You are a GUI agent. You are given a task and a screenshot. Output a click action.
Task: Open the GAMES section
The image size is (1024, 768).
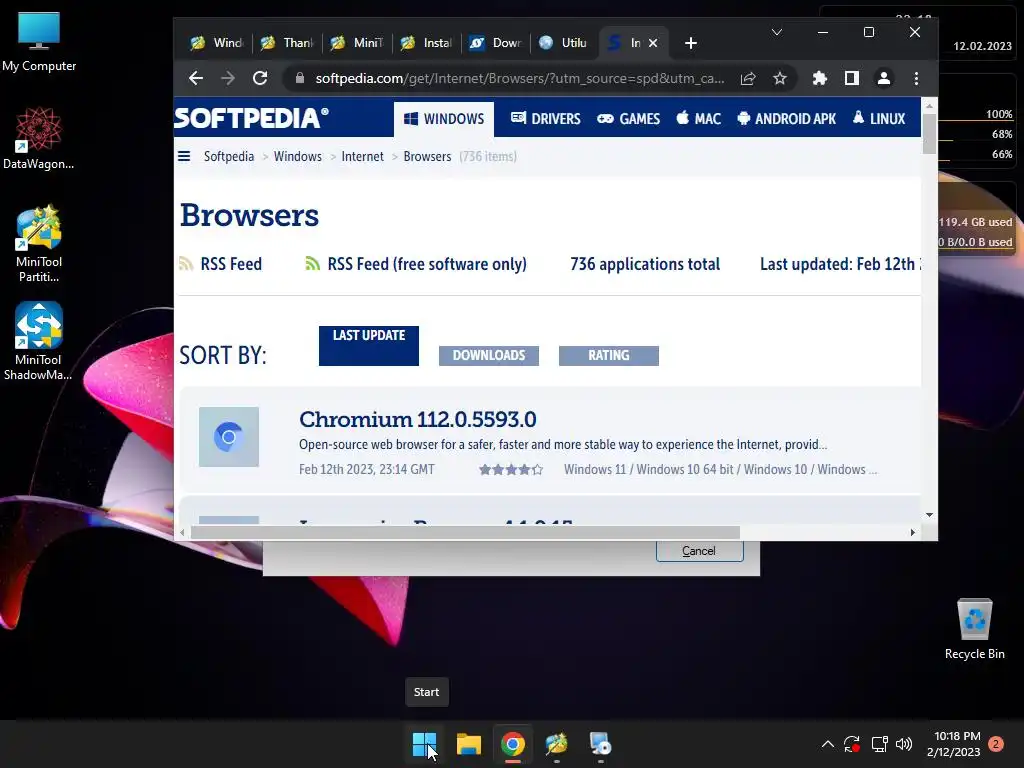click(629, 119)
